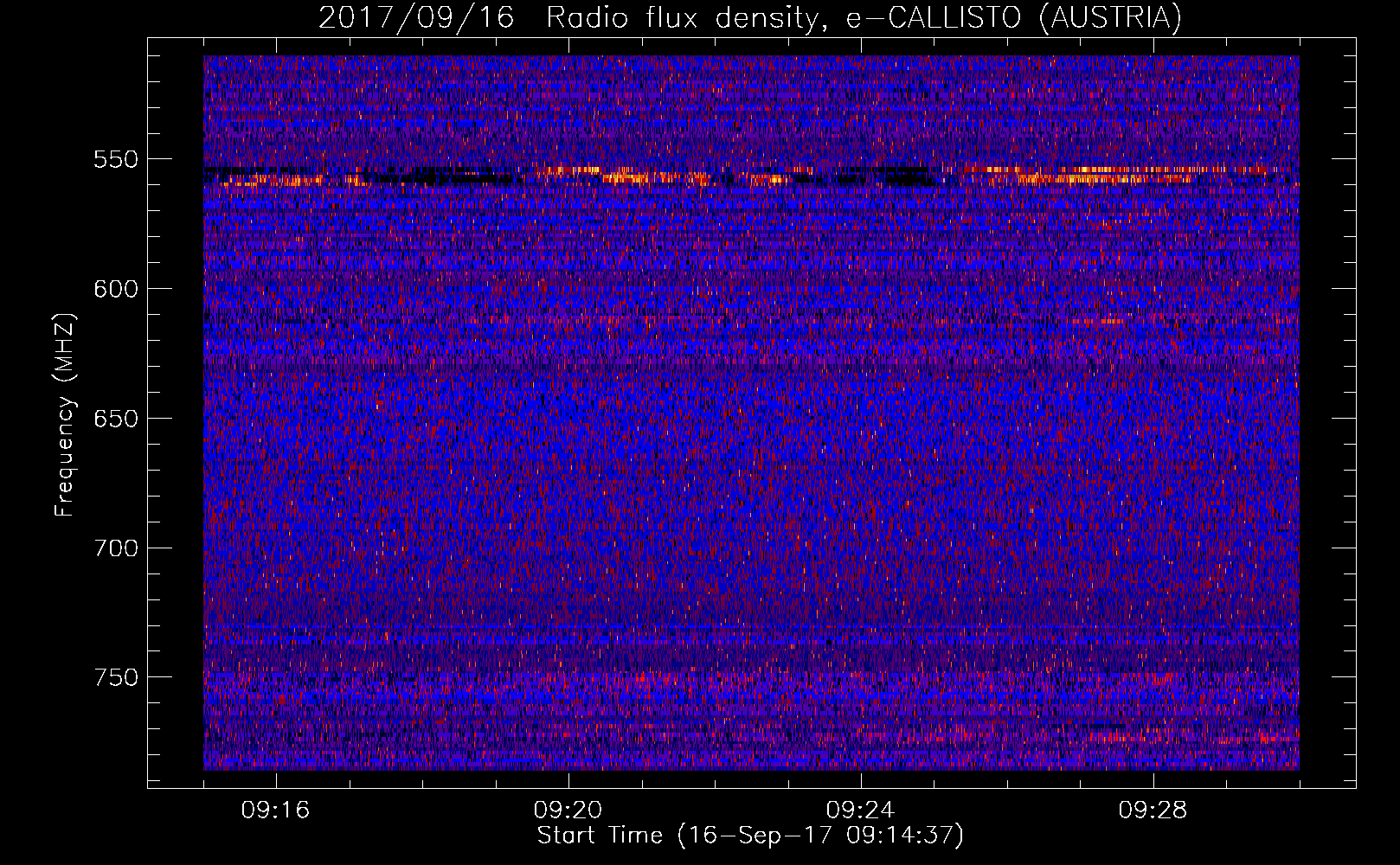Click the 09:20 time tick label
The width and height of the screenshot is (1400, 865).
click(568, 811)
